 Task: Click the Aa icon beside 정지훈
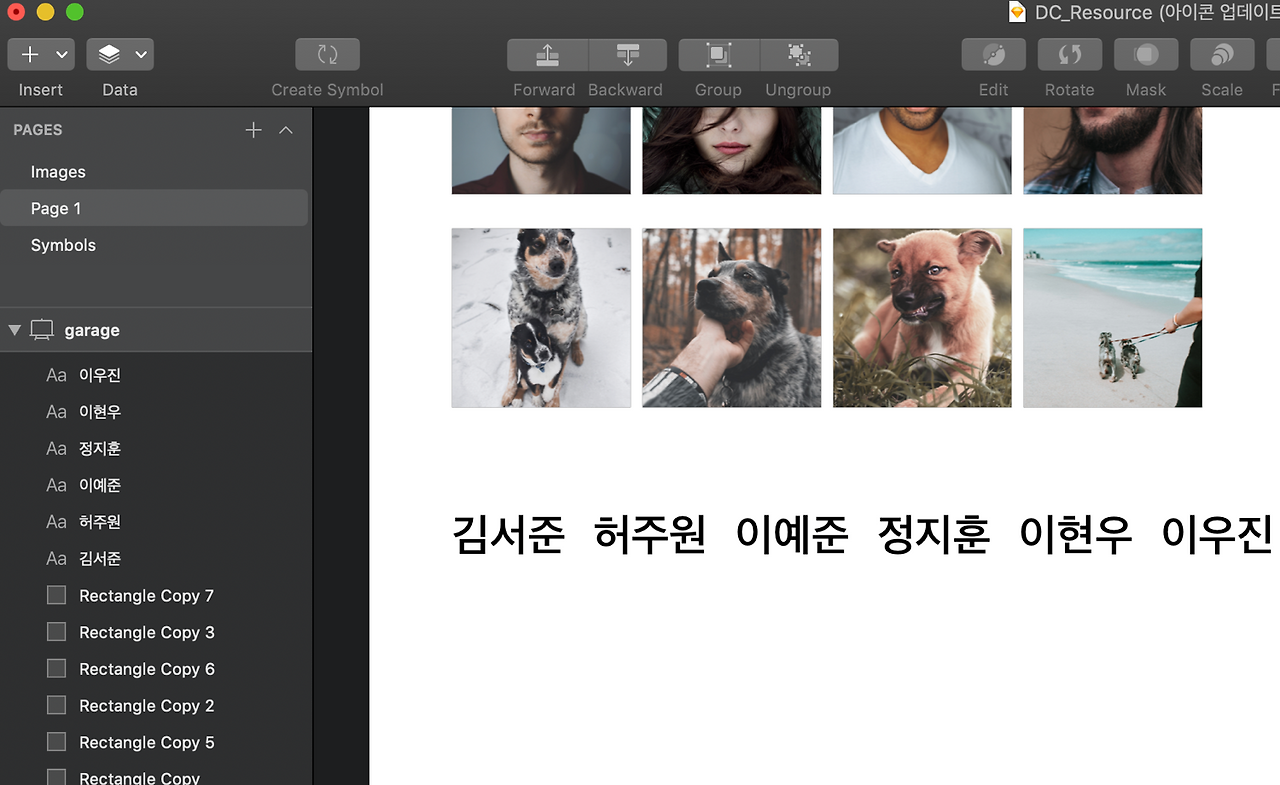tap(56, 449)
